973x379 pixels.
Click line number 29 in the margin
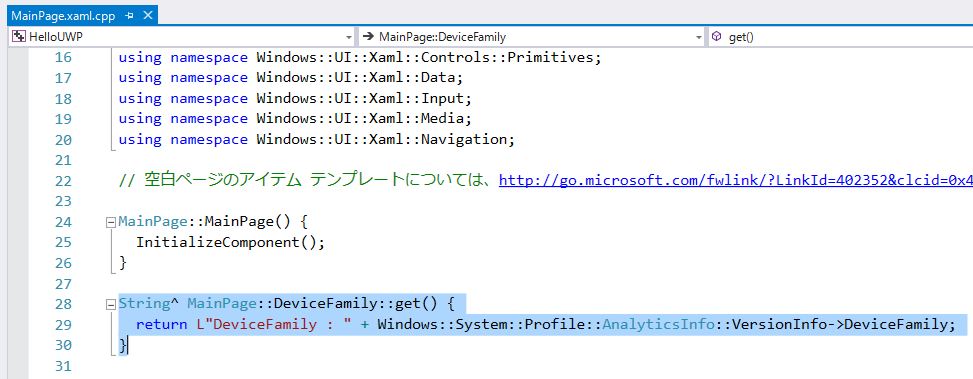[x=63, y=325]
